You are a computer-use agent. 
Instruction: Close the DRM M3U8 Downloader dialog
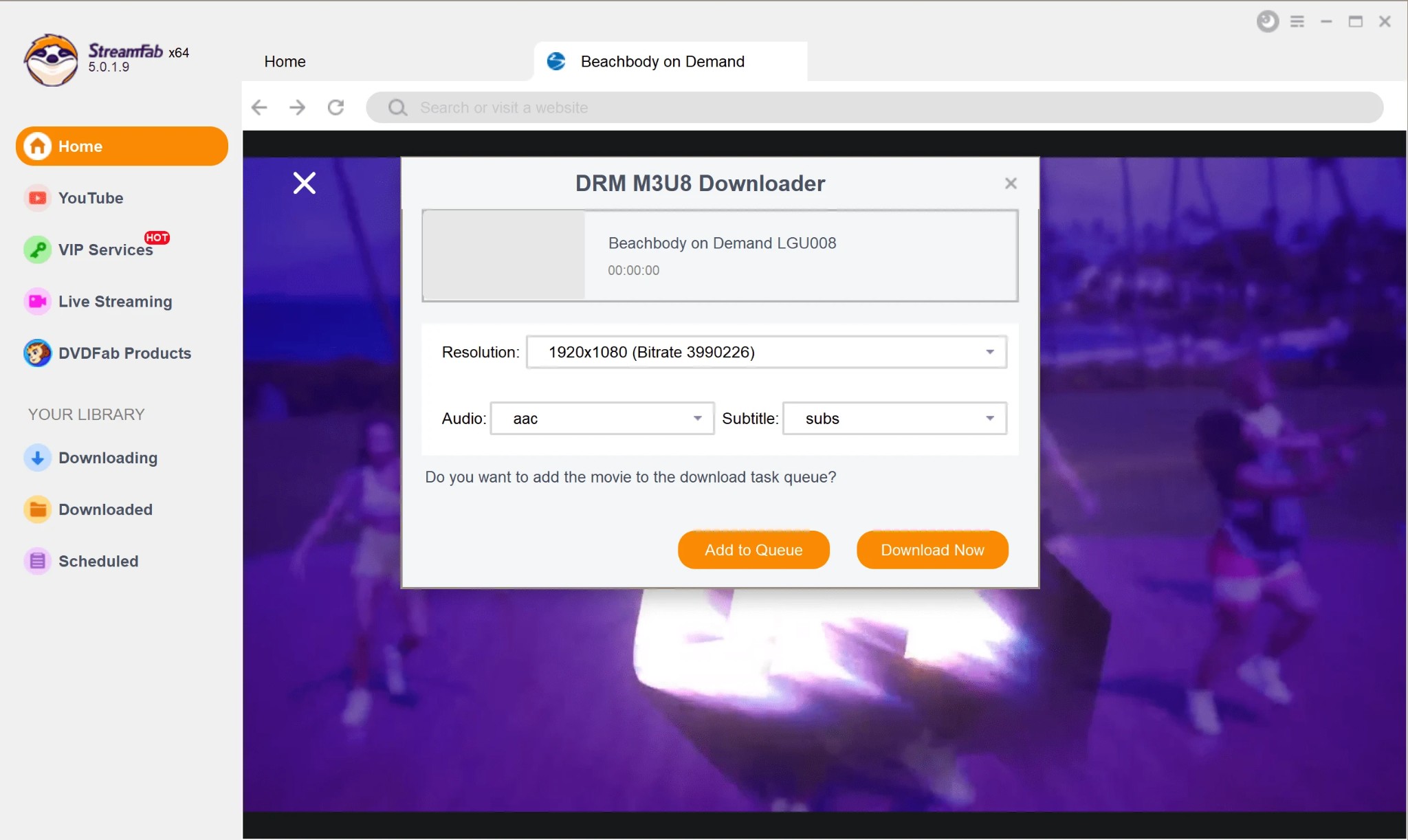tap(1010, 184)
